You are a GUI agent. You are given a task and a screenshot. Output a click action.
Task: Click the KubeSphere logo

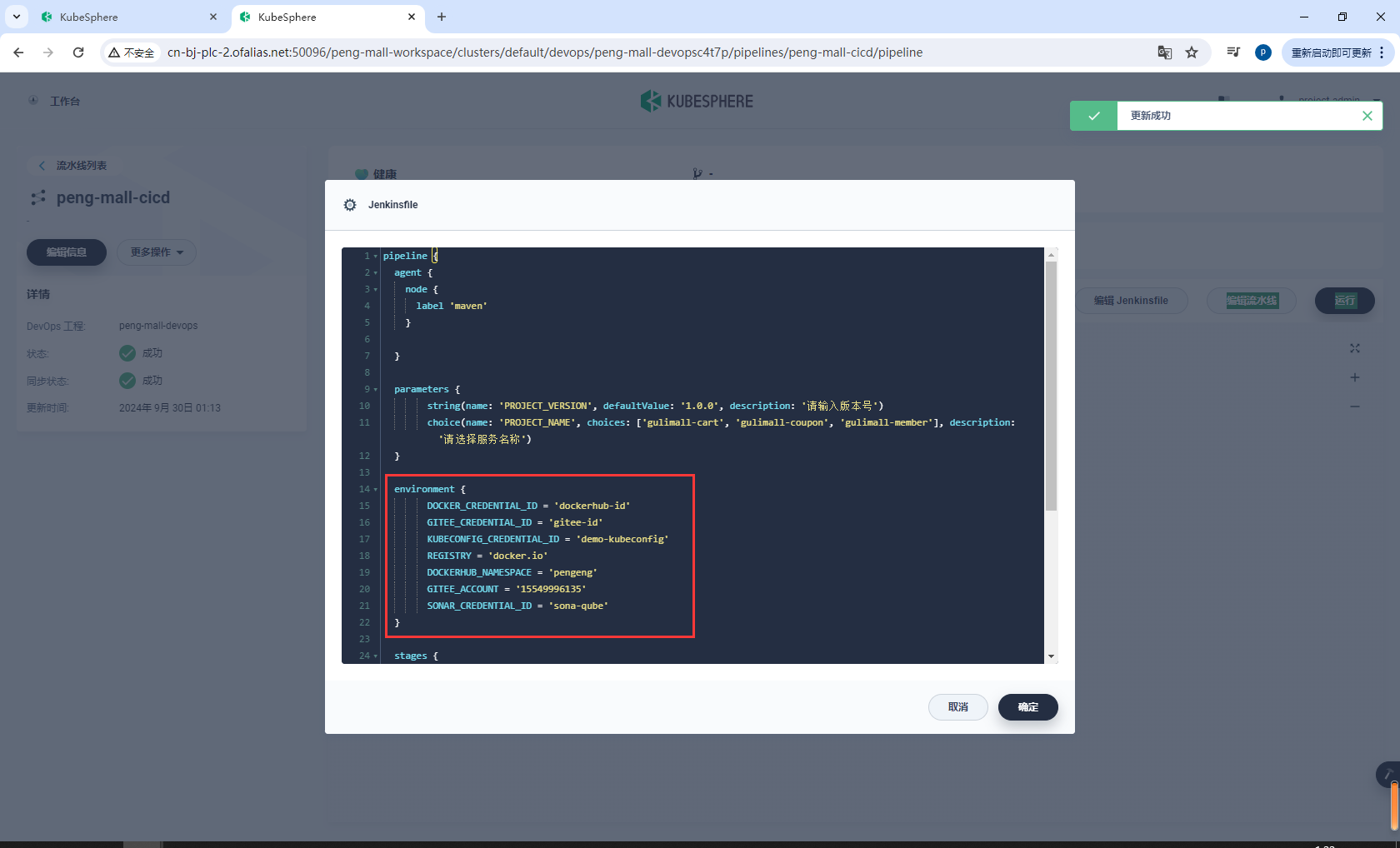coord(697,101)
